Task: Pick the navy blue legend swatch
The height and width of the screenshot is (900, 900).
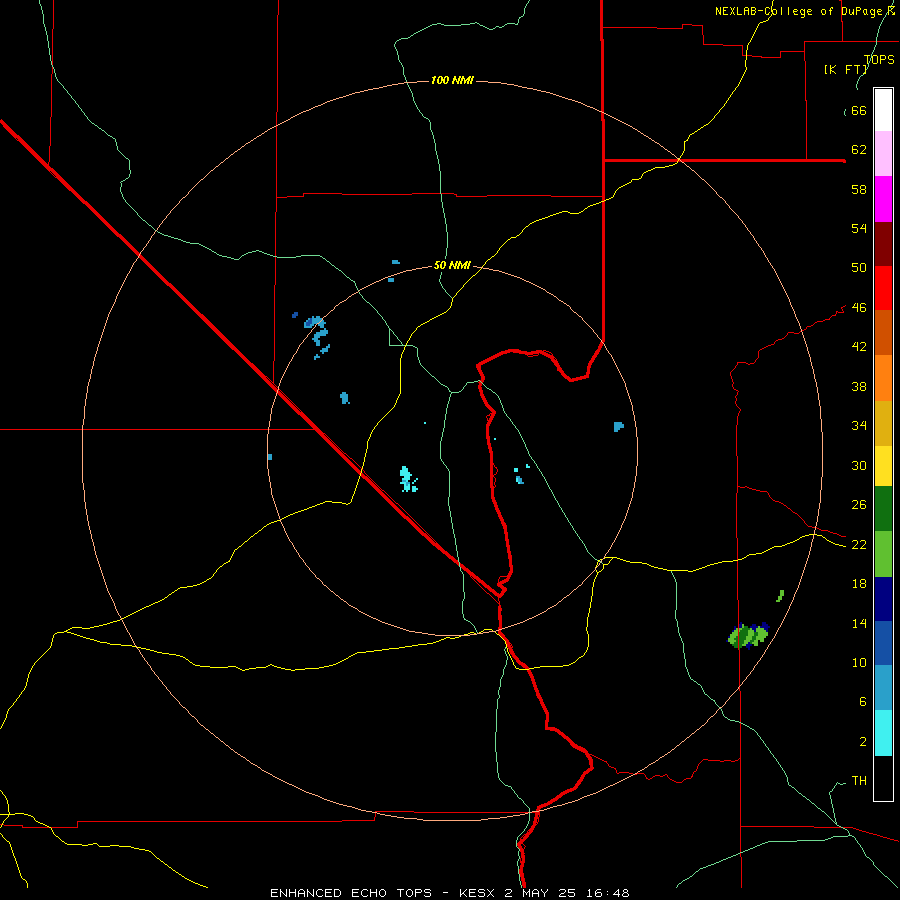Action: pos(883,599)
